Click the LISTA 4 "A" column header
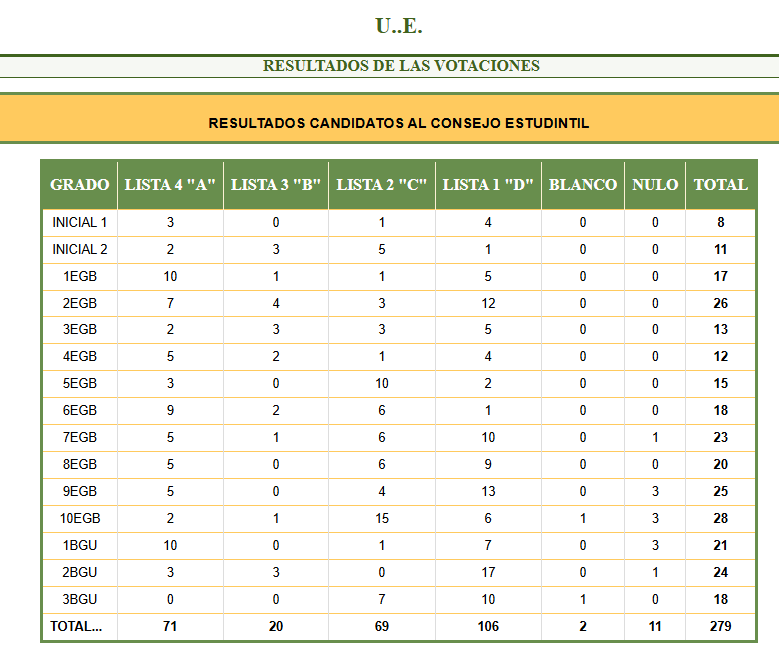Image resolution: width=779 pixels, height=658 pixels. coord(170,185)
